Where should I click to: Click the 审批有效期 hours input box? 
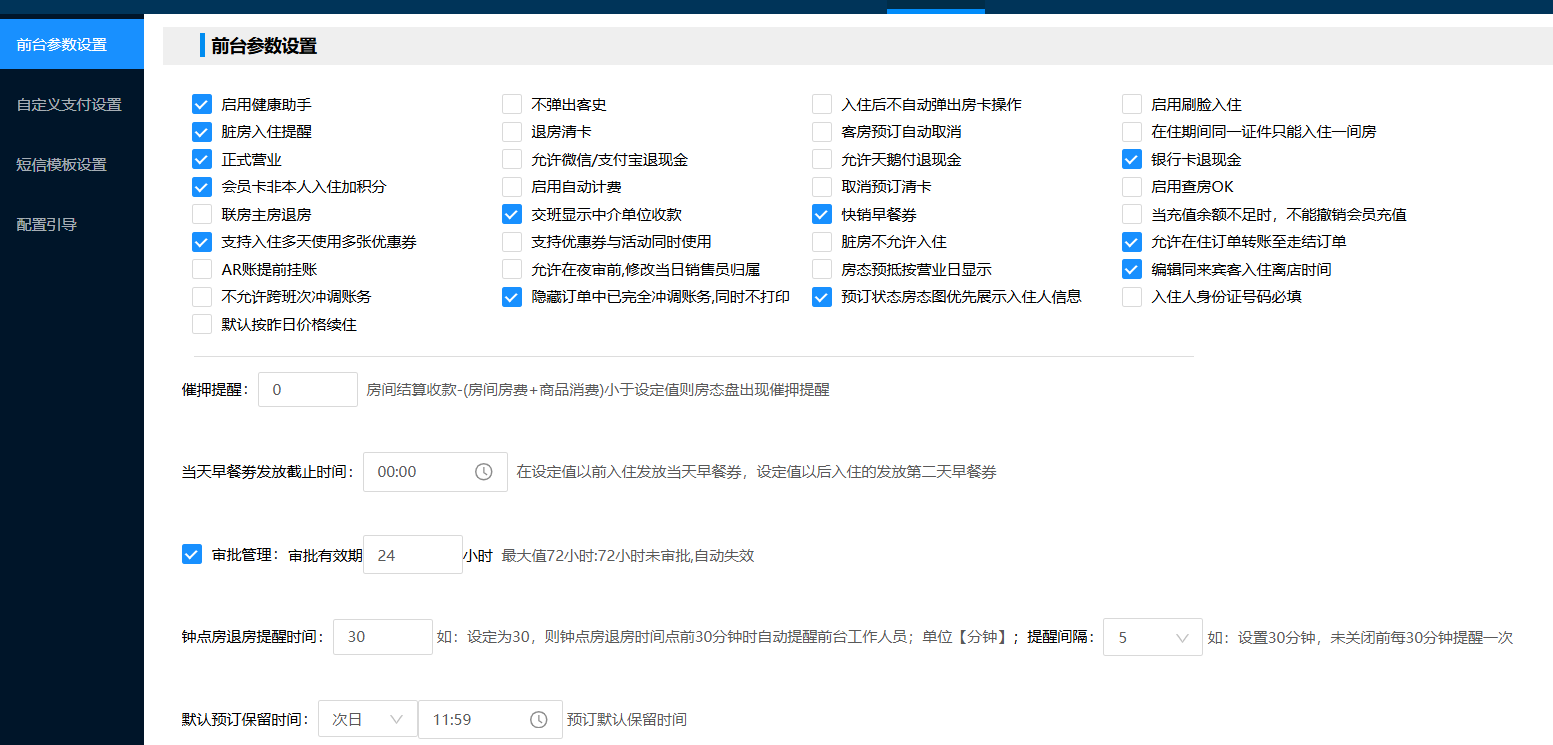click(412, 554)
